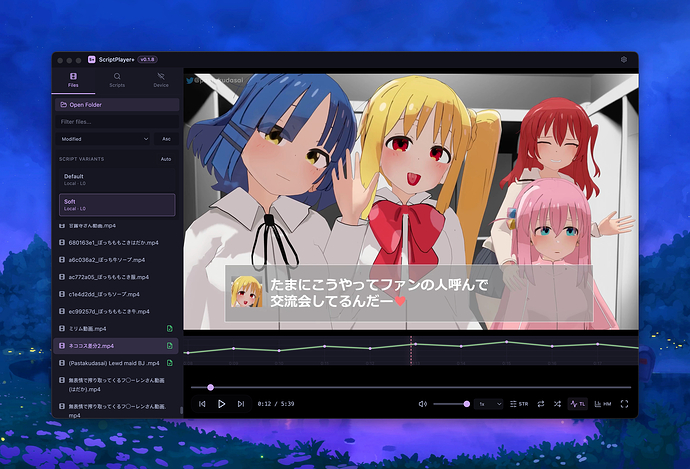This screenshot has height=469, width=690.
Task: Select file (Pastakudasai) Lewd maid BJ .mp4
Action: (116, 363)
